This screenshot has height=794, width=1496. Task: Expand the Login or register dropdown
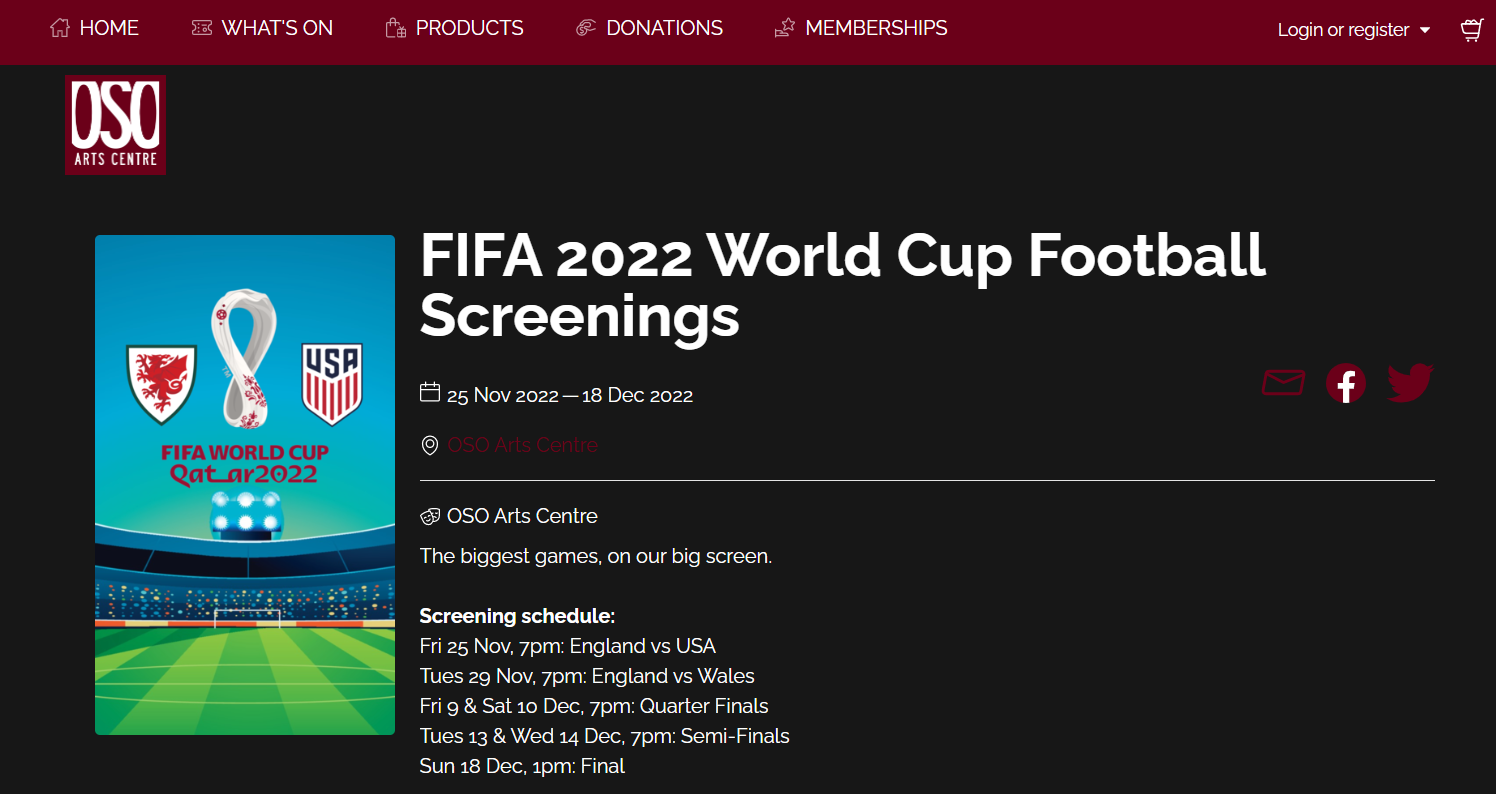tap(1354, 30)
